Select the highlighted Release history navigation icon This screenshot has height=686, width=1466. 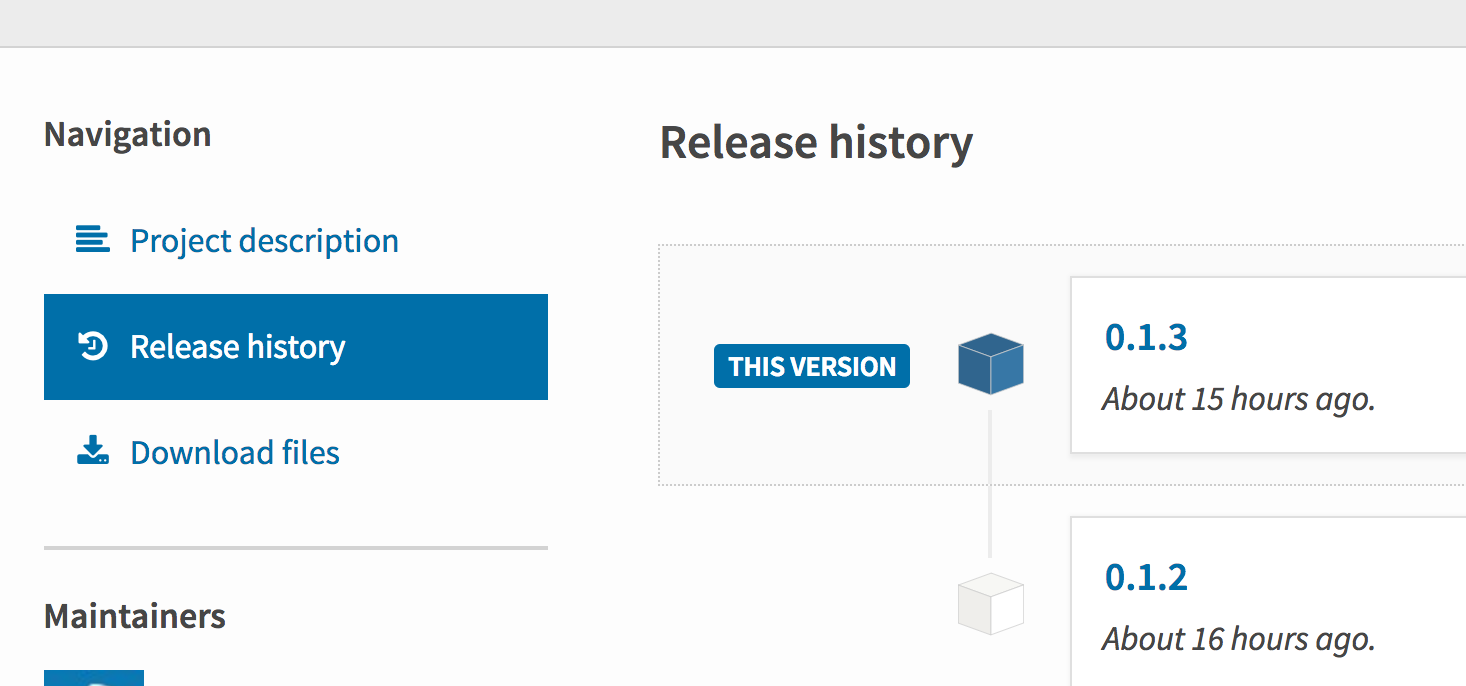[92, 346]
